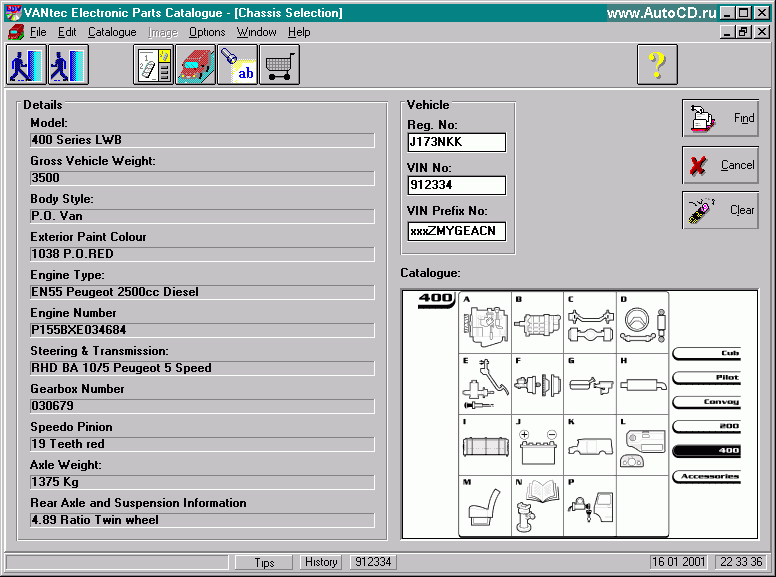Select catalogue section L dashboard
776x577 pixels.
(642, 445)
